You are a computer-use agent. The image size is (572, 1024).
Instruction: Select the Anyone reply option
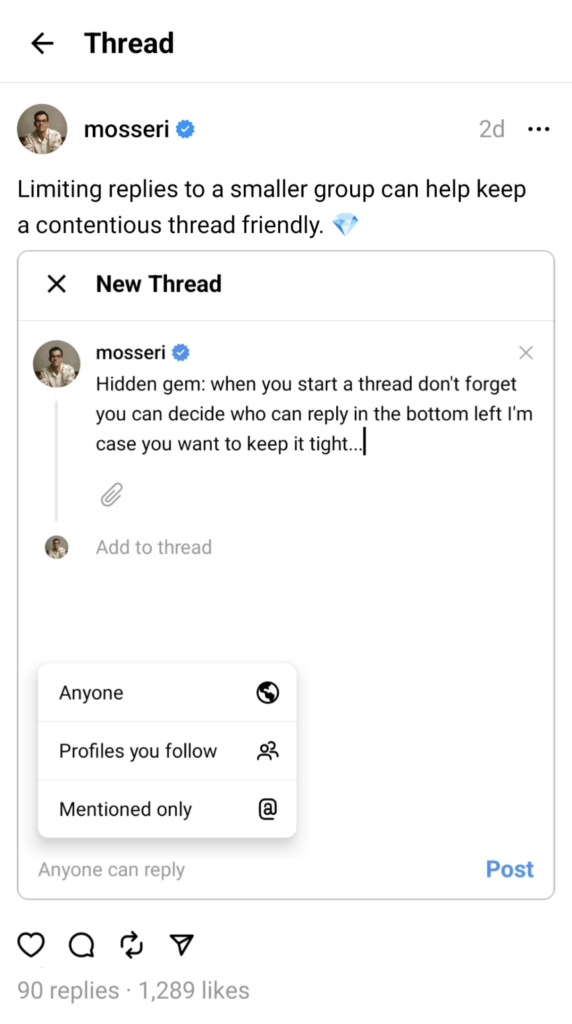pos(167,692)
